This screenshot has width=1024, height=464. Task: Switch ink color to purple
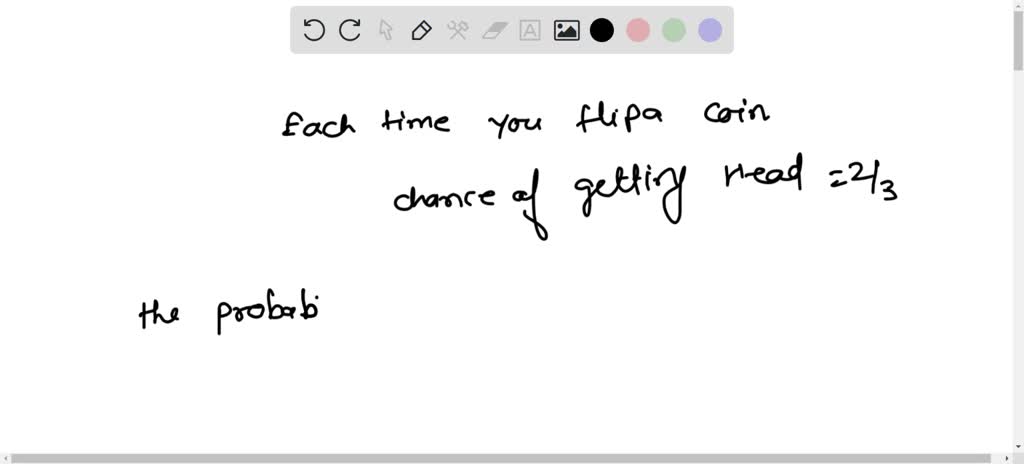pyautogui.click(x=710, y=30)
